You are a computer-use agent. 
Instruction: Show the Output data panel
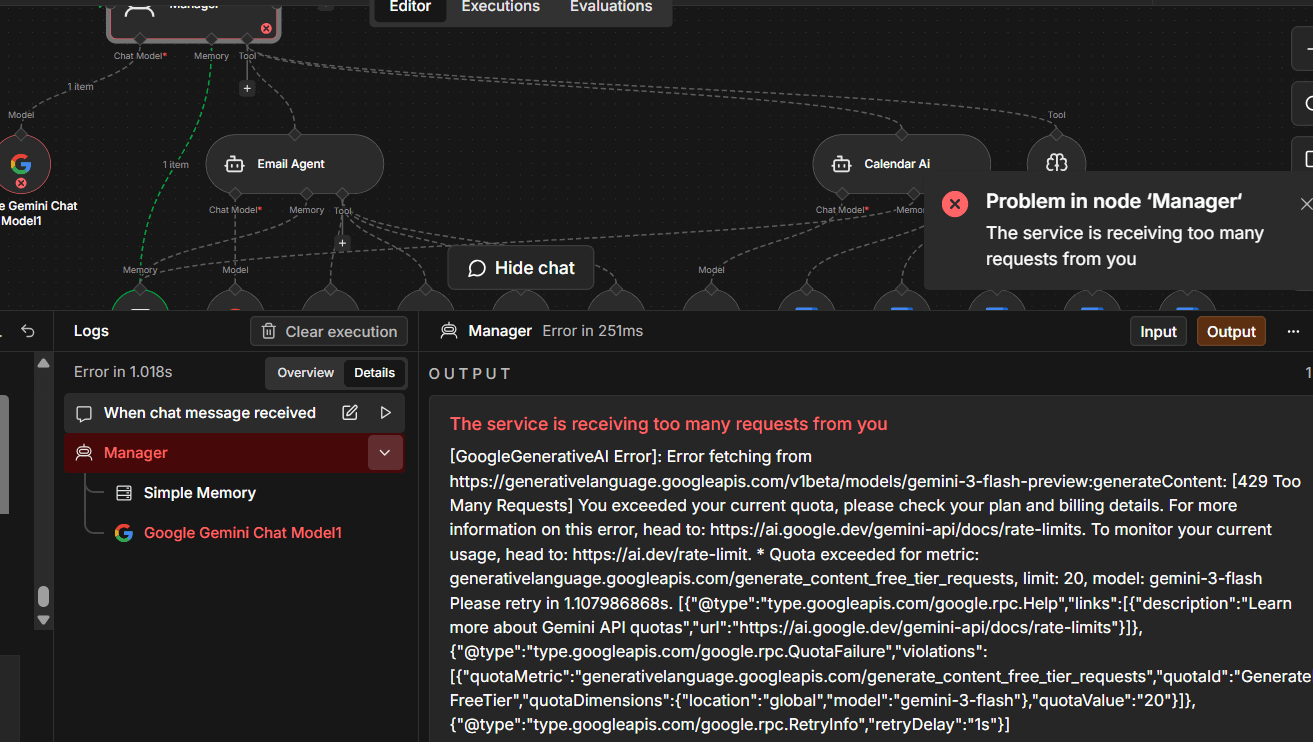(x=1231, y=332)
